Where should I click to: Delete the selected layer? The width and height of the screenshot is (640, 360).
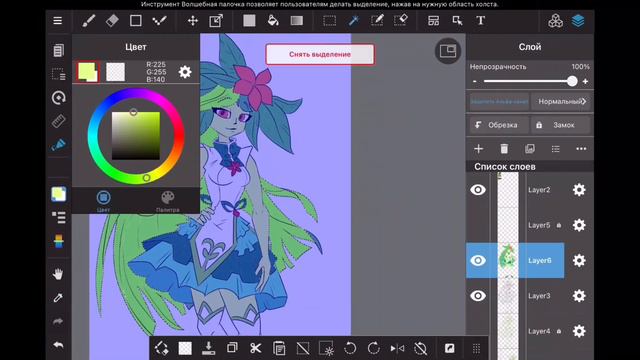coord(504,149)
